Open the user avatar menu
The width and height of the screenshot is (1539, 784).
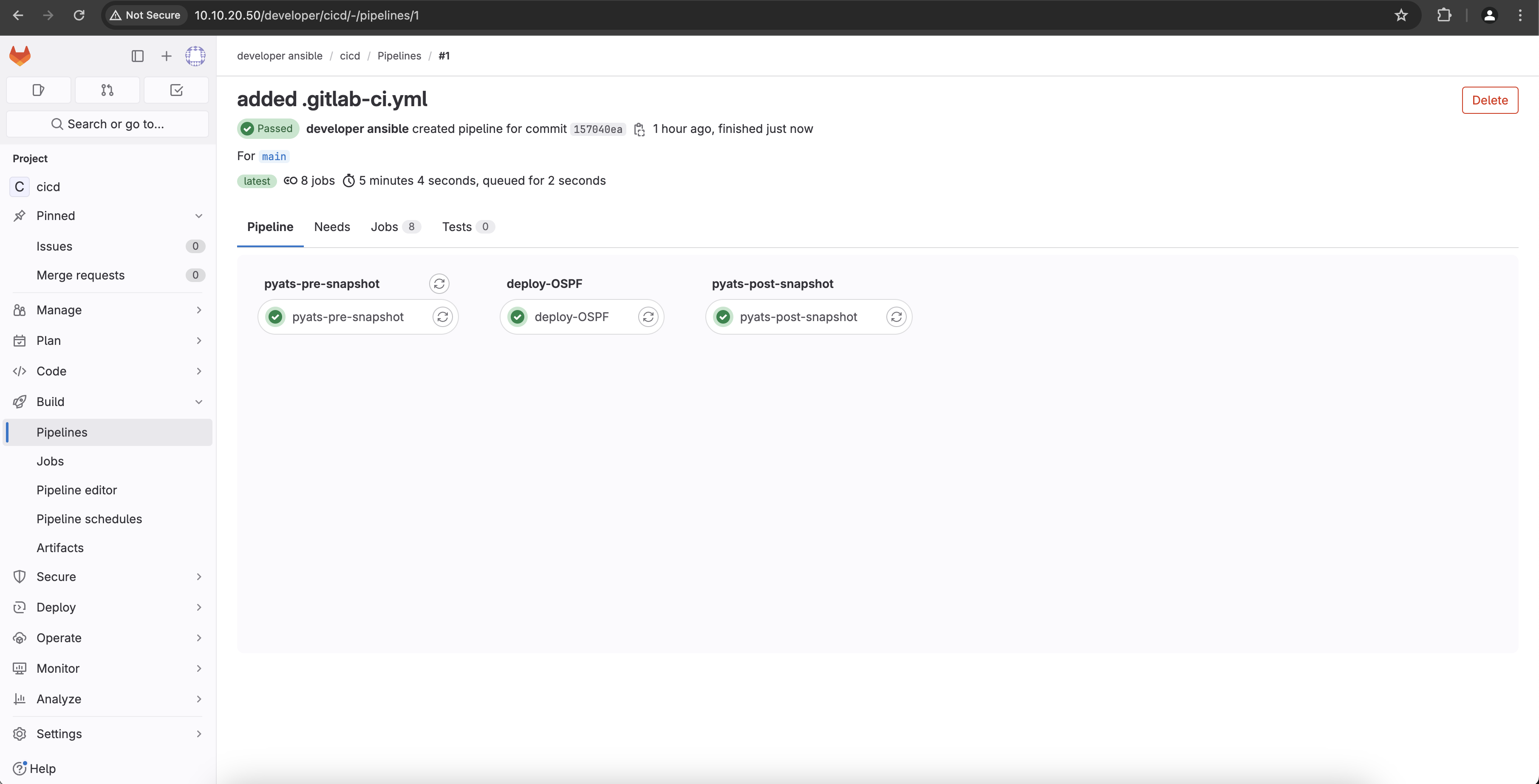[x=195, y=56]
